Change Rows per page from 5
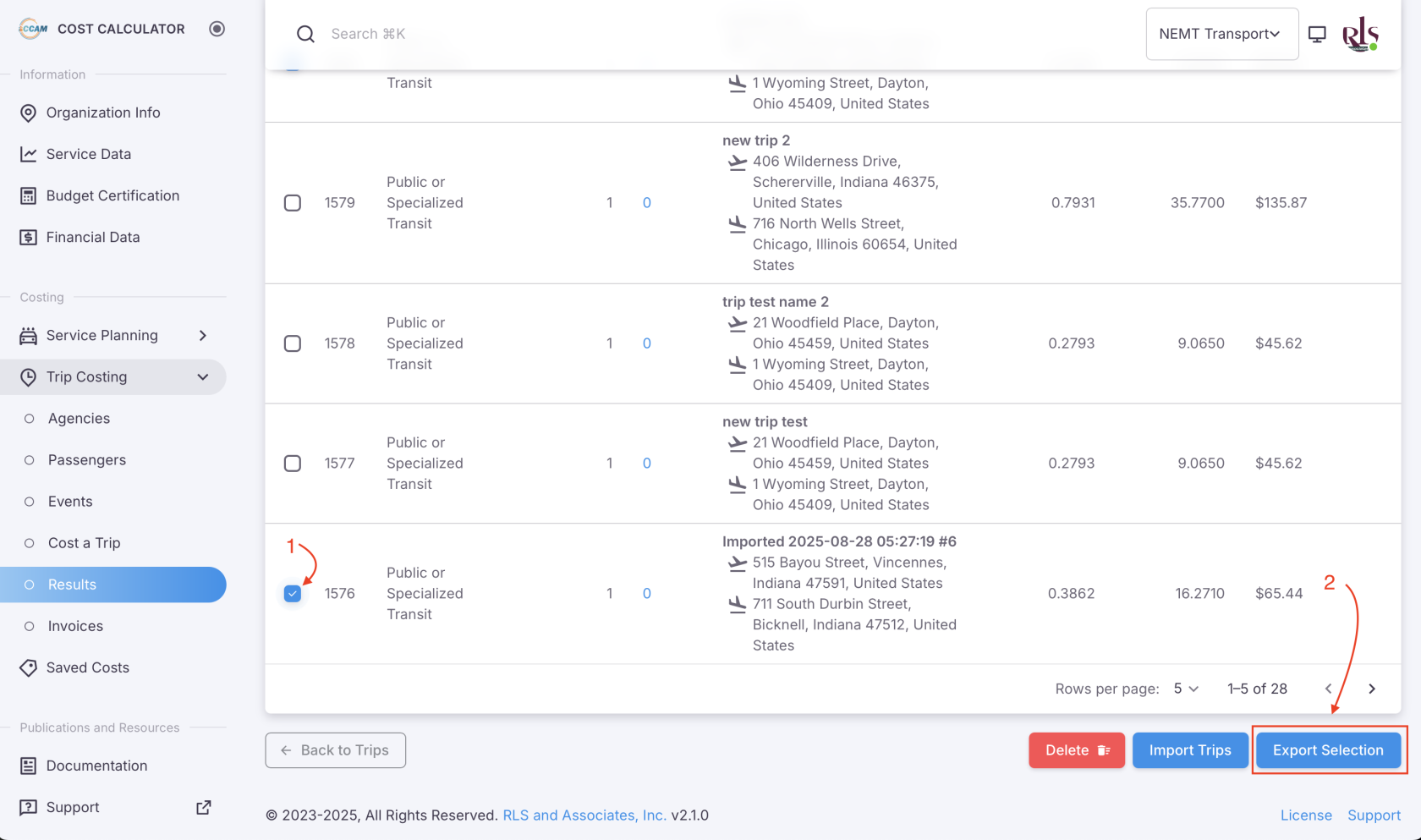This screenshot has width=1421, height=840. [1185, 689]
